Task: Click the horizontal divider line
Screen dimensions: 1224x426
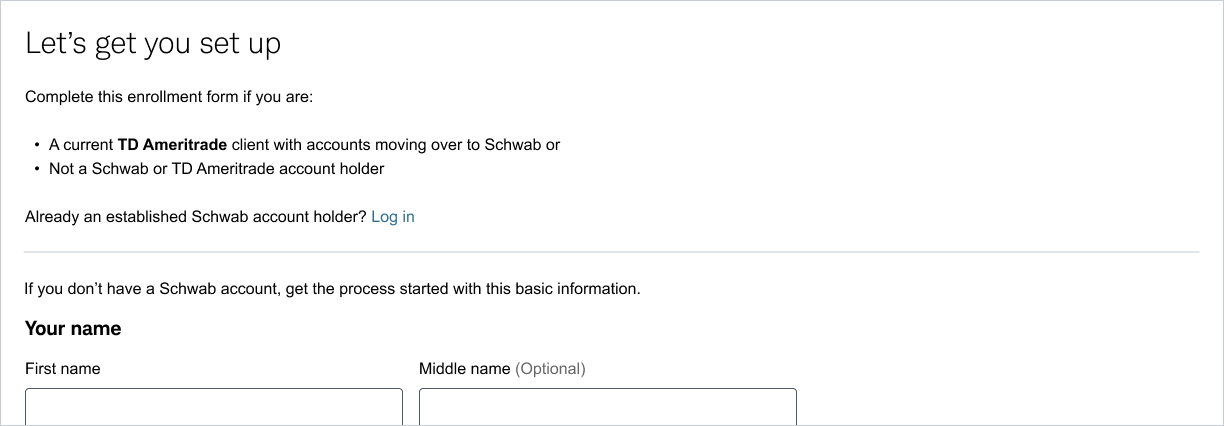Action: point(611,252)
